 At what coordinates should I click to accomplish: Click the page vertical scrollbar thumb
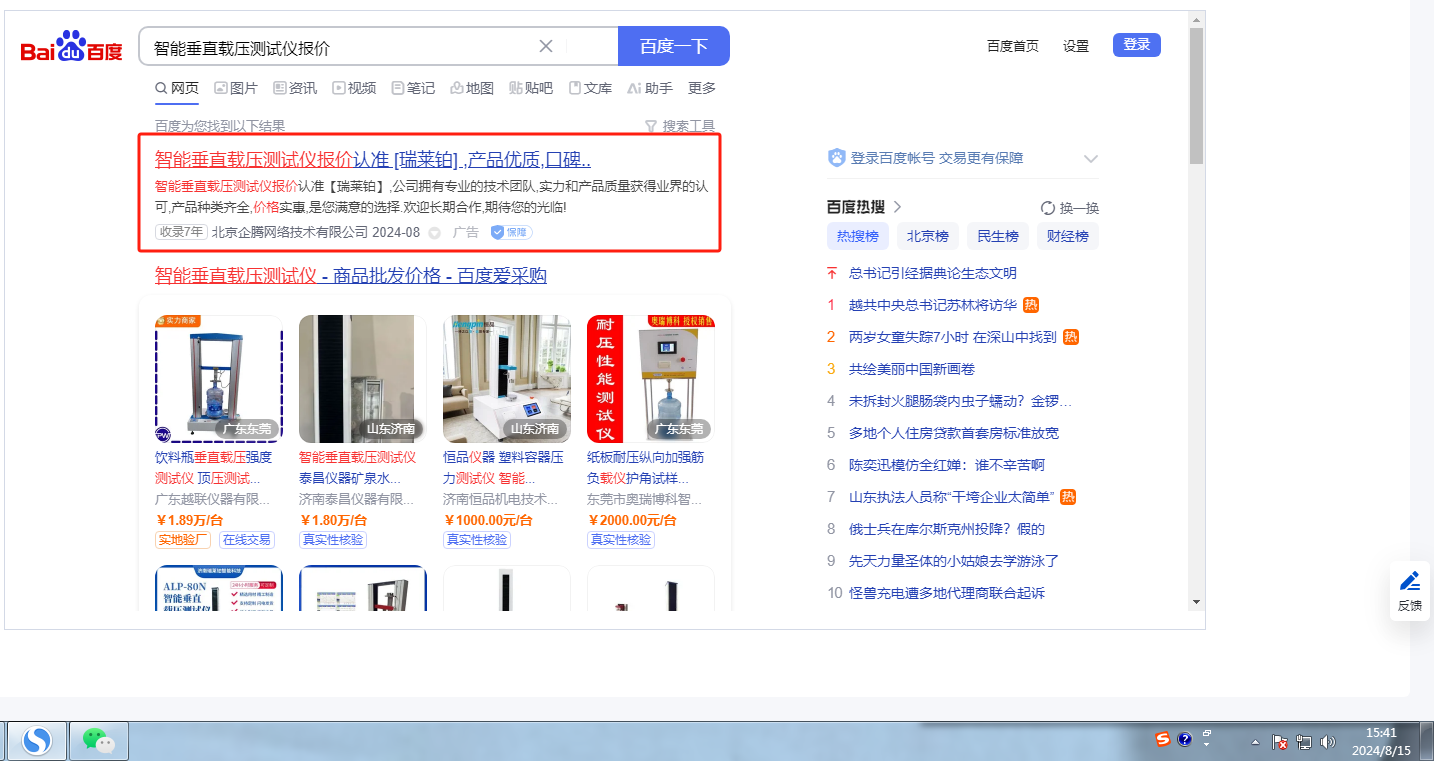[x=1196, y=96]
